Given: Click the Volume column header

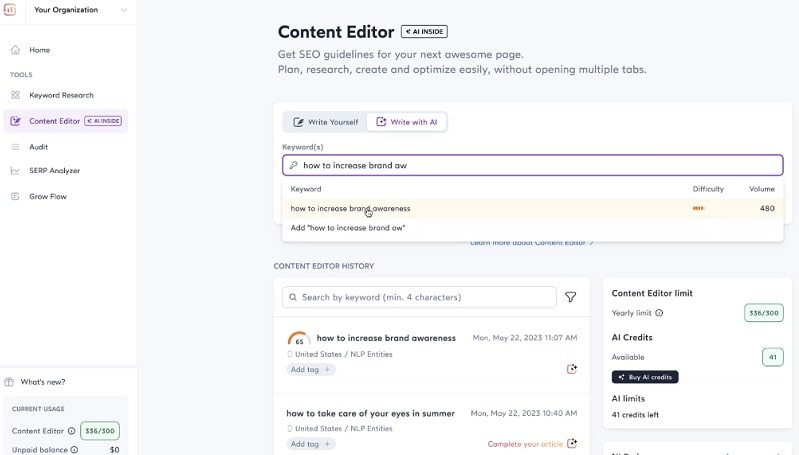Looking at the screenshot, I should 762,189.
